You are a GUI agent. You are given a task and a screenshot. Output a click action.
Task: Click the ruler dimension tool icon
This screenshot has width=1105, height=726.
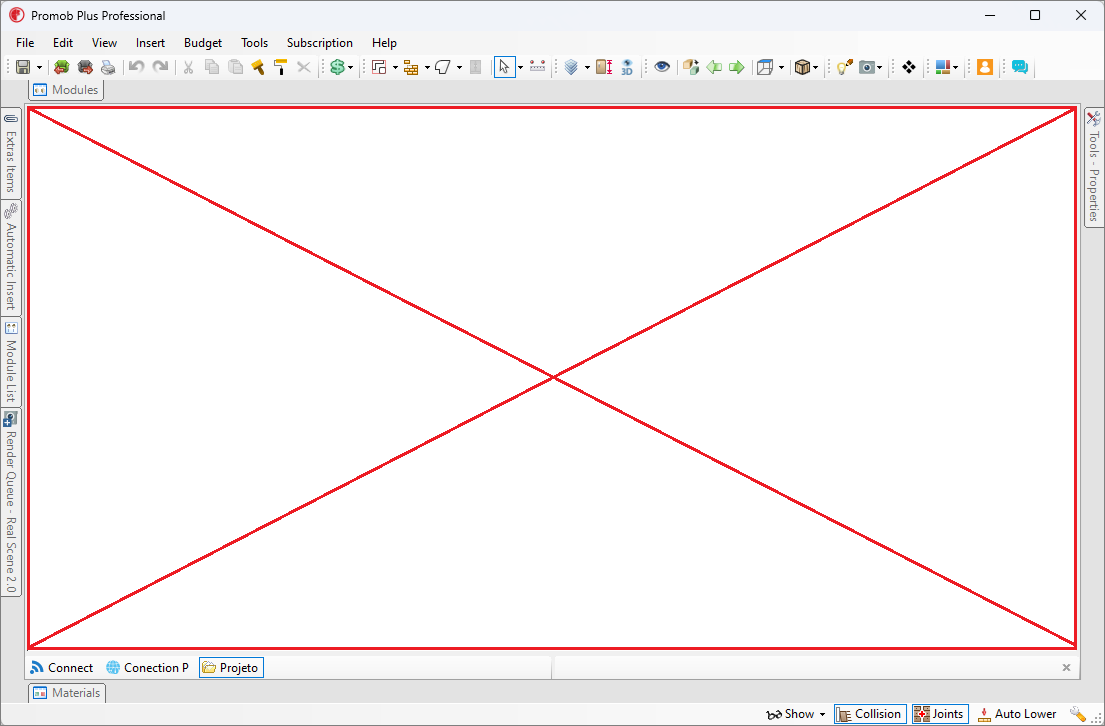[538, 67]
